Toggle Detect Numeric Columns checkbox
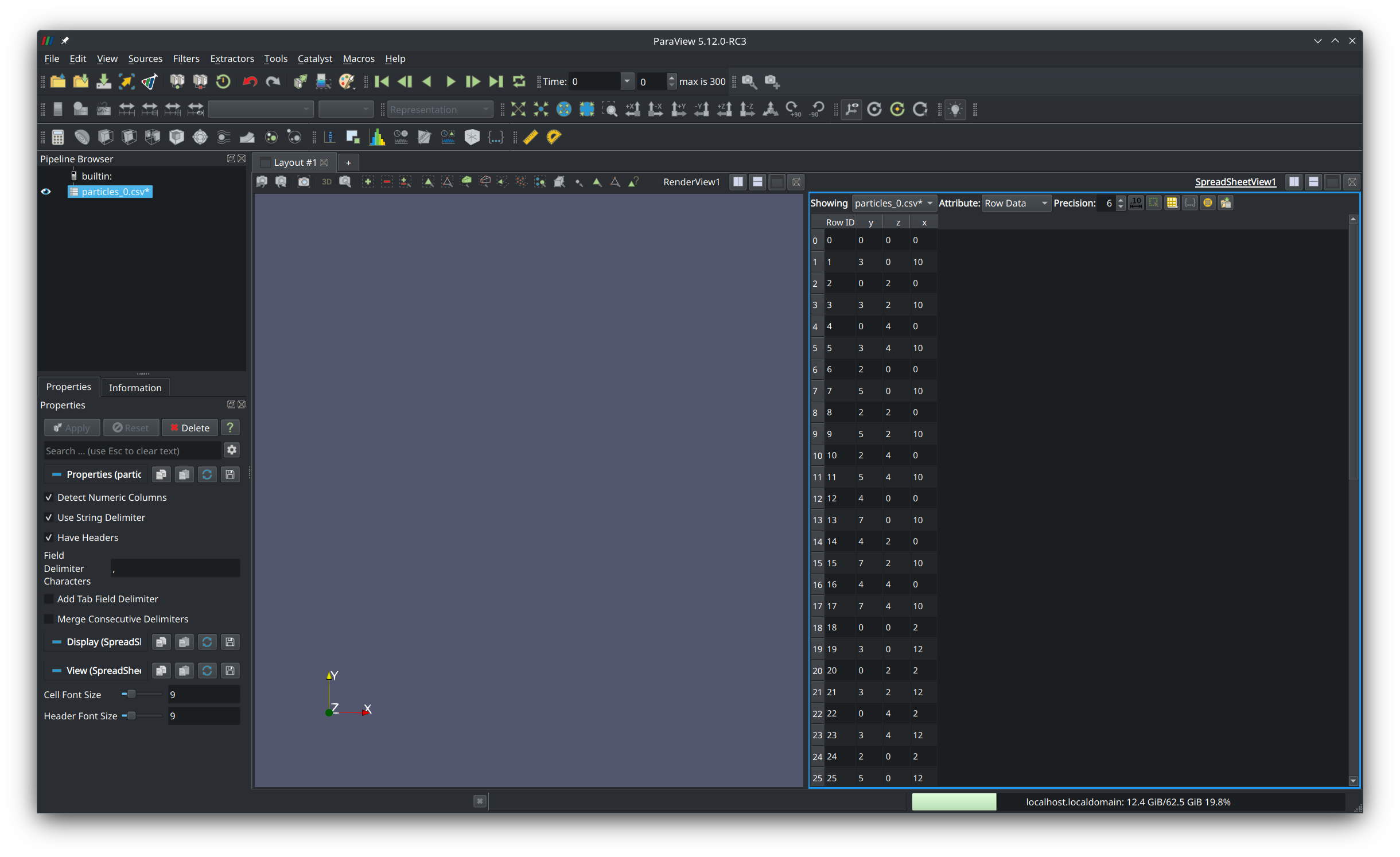 click(49, 497)
